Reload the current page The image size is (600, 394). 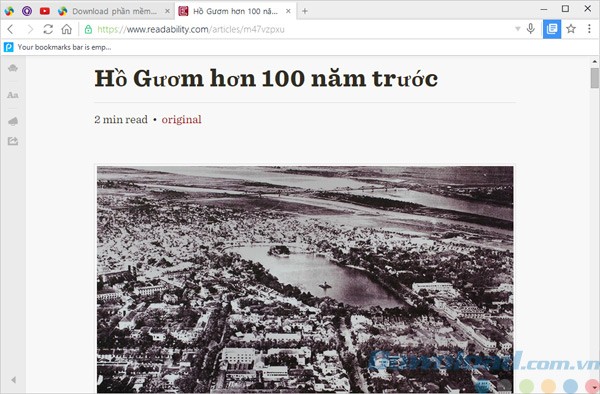pyautogui.click(x=48, y=29)
